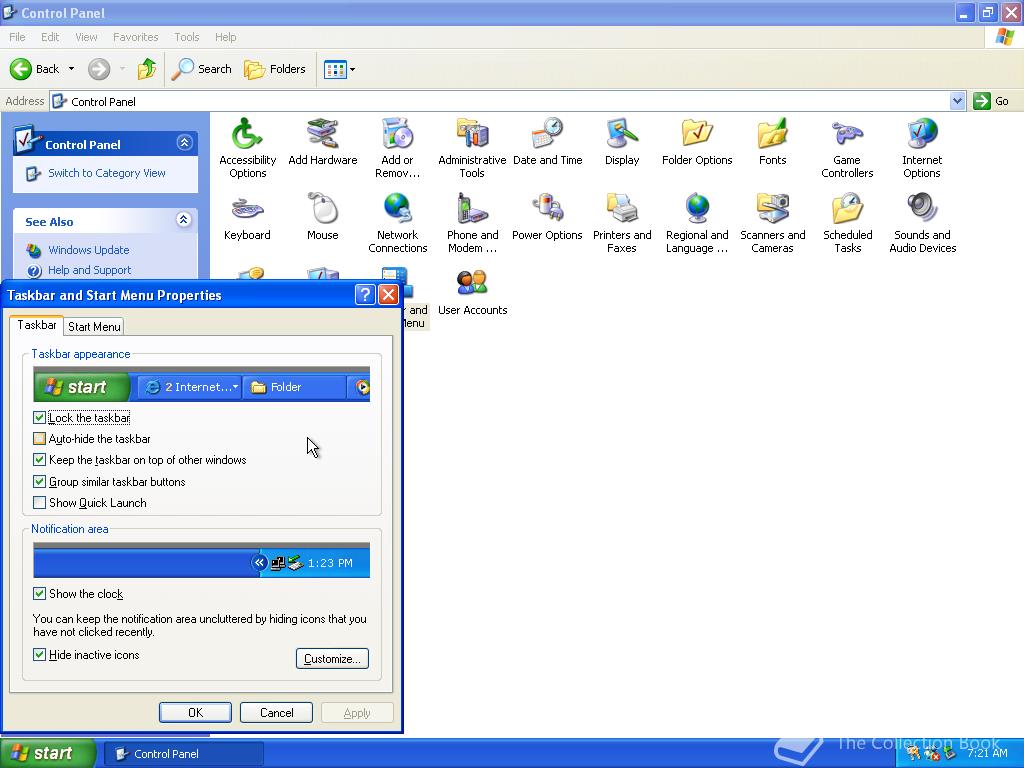The height and width of the screenshot is (768, 1024).
Task: Uncheck Hide inactive icons
Action: tap(39, 655)
